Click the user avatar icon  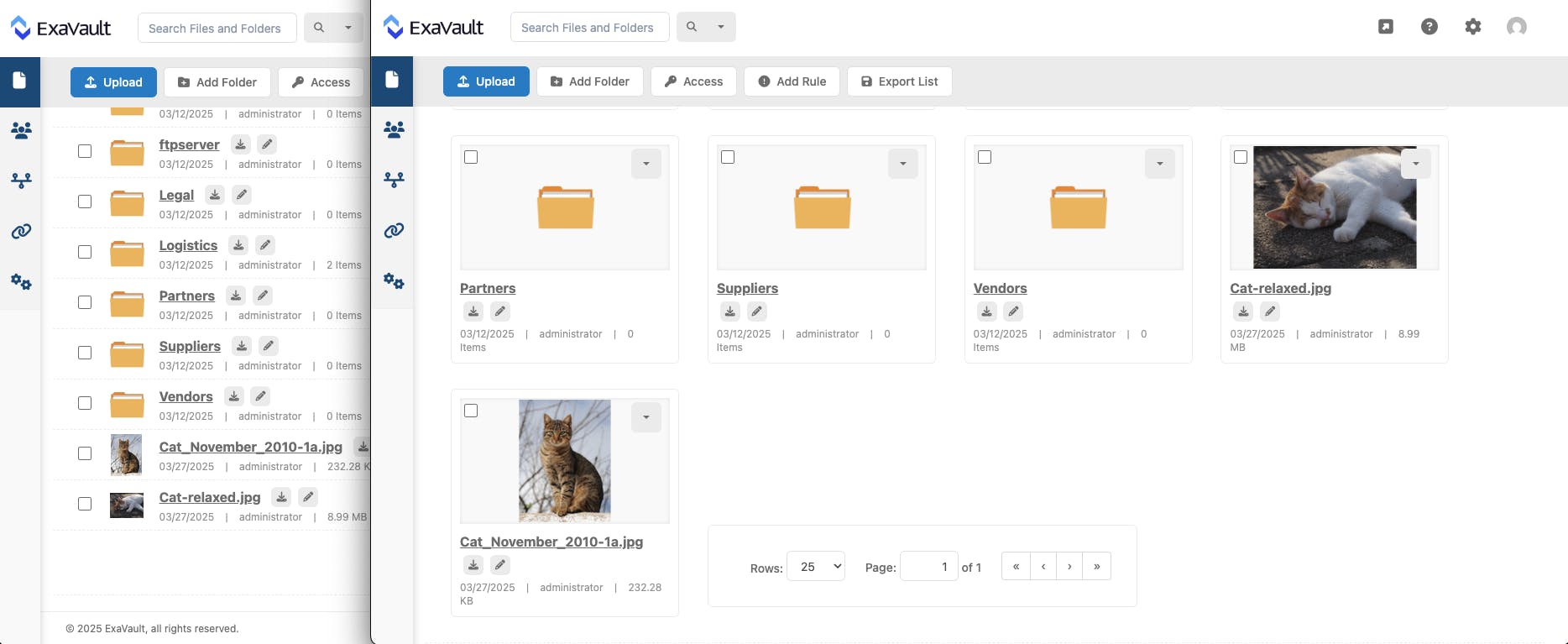point(1517,27)
